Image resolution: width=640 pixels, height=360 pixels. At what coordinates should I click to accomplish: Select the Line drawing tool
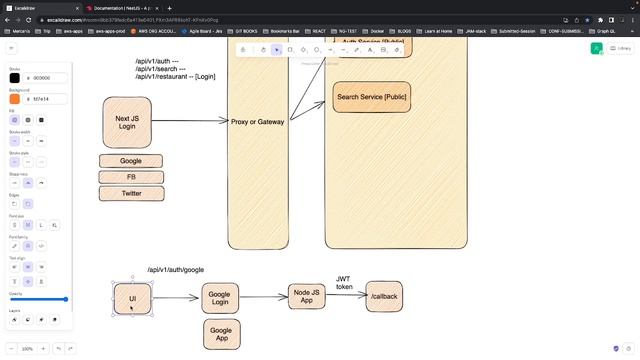343,50
